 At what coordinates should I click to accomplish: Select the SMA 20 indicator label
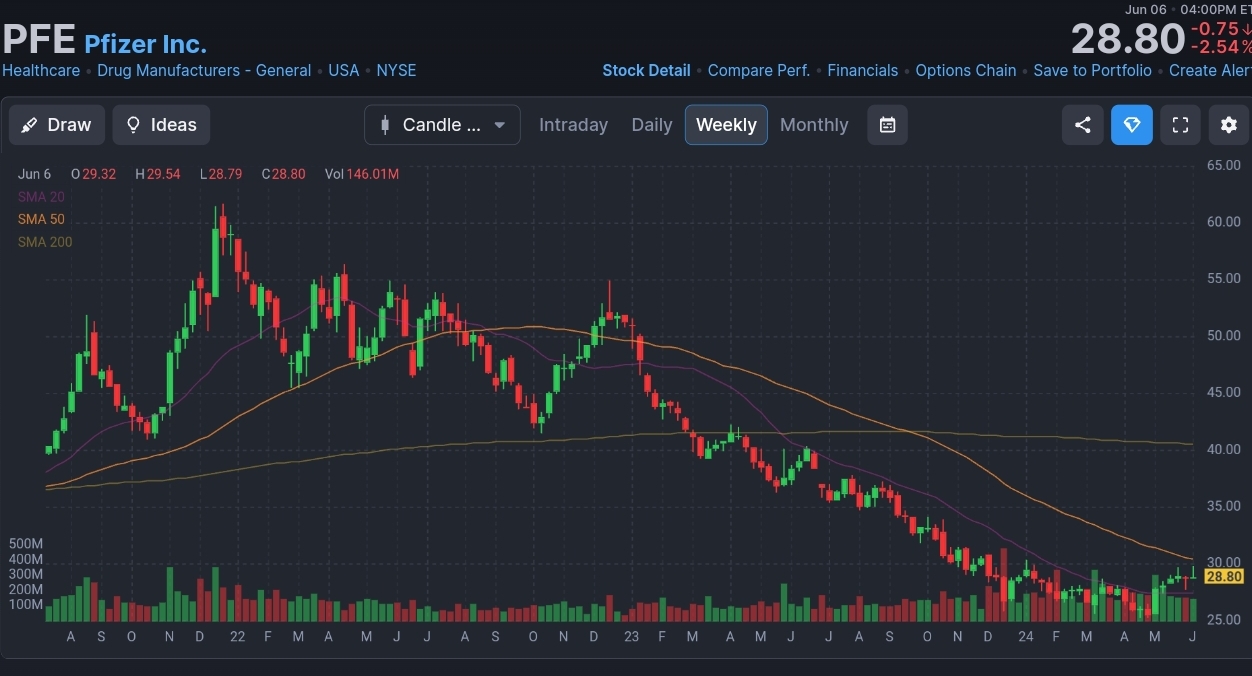click(41, 197)
